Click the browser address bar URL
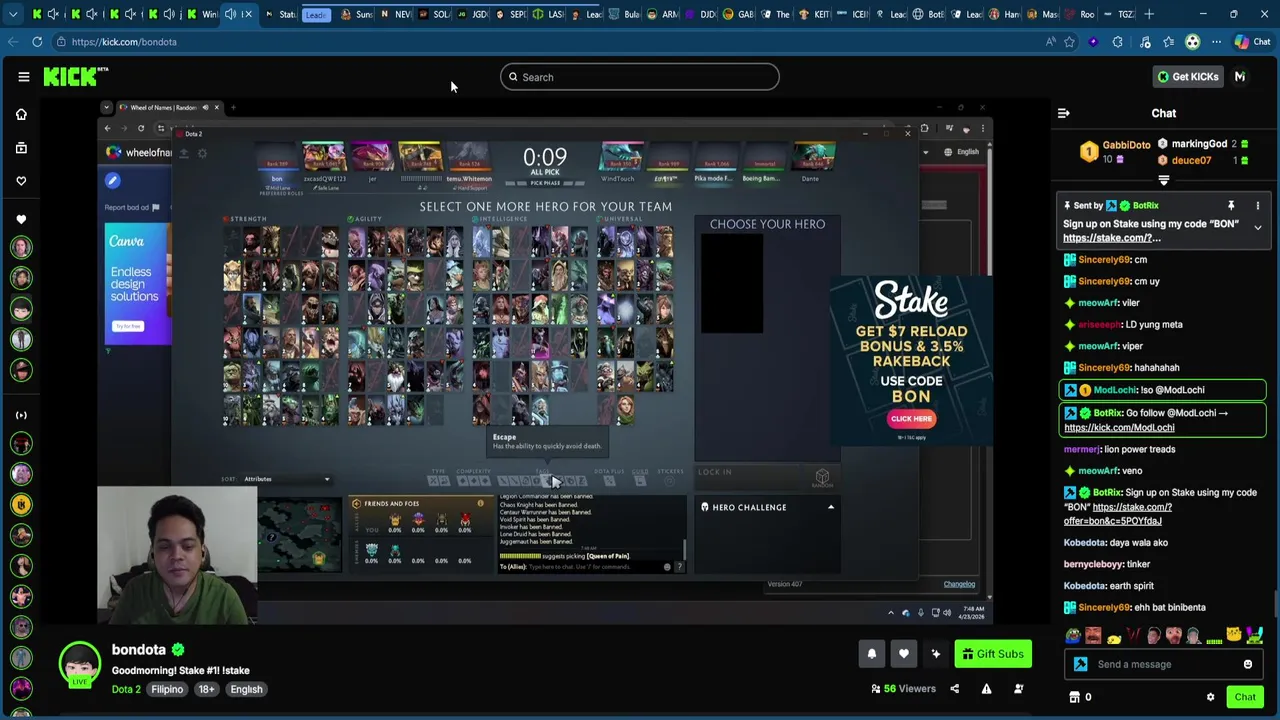The image size is (1280, 720). point(124,42)
